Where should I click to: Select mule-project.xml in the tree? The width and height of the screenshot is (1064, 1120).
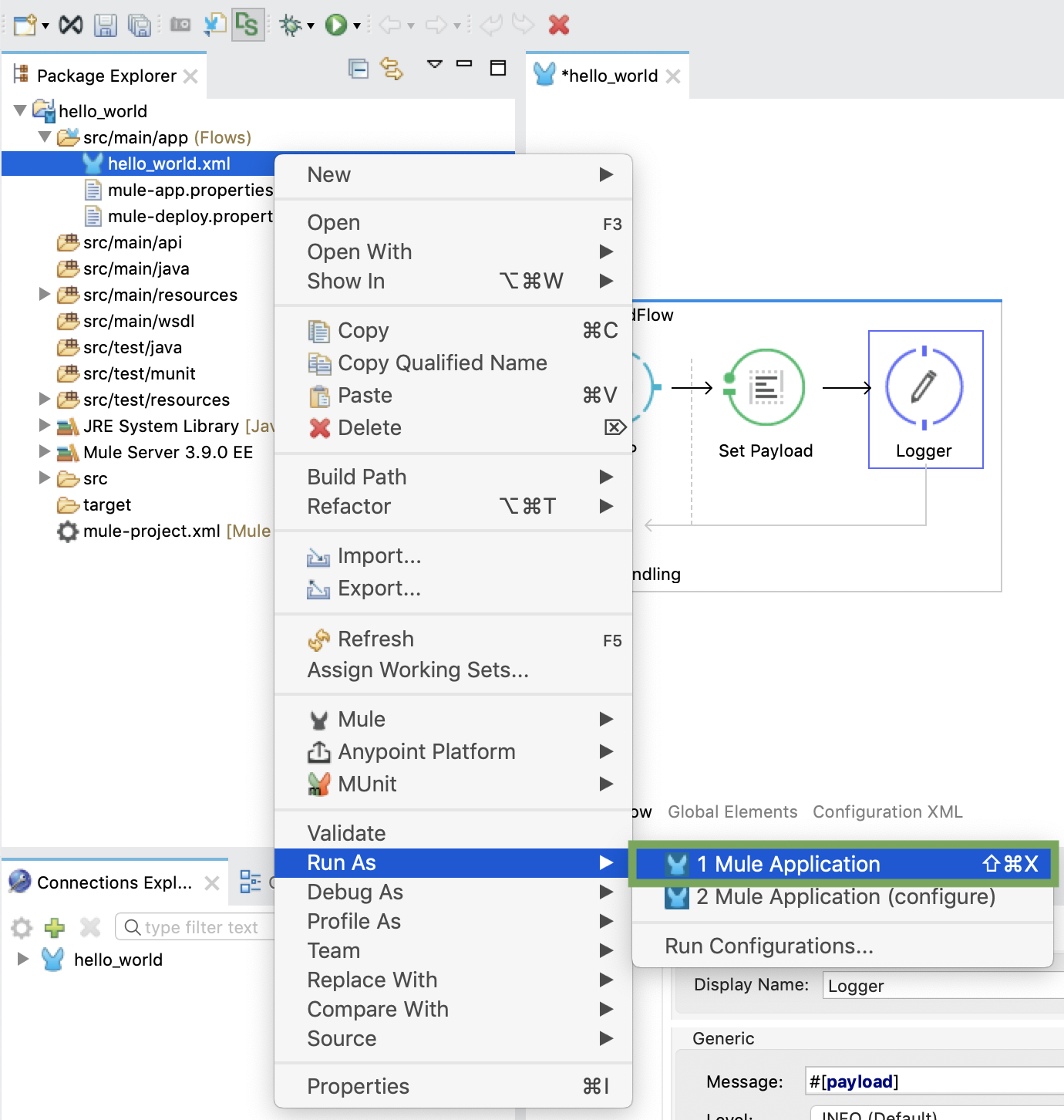pyautogui.click(x=164, y=531)
